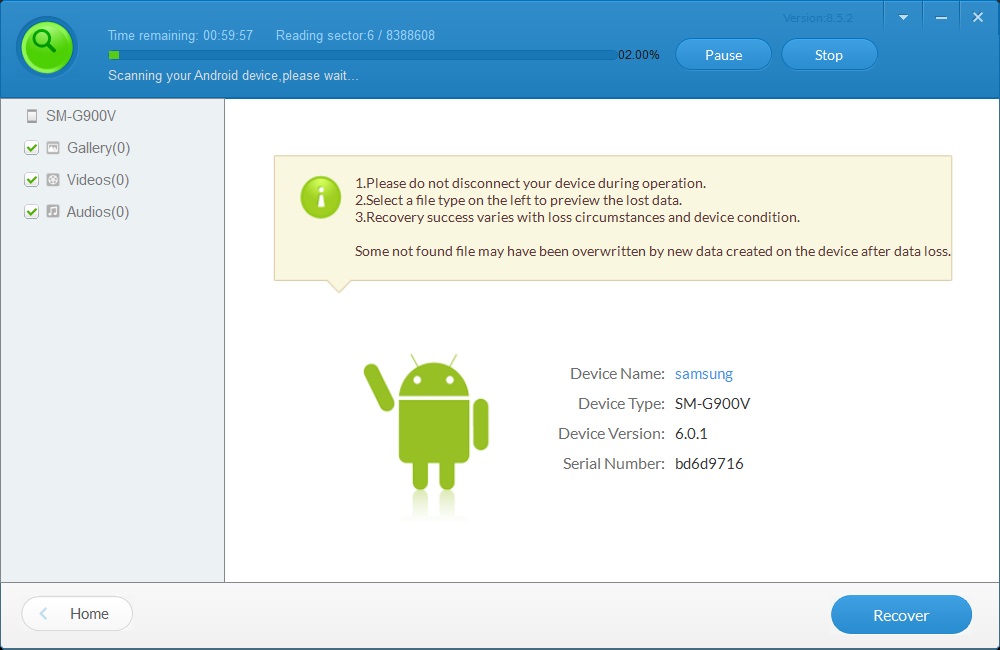Select the Gallery icon in the sidebar
1000x650 pixels.
(51, 147)
